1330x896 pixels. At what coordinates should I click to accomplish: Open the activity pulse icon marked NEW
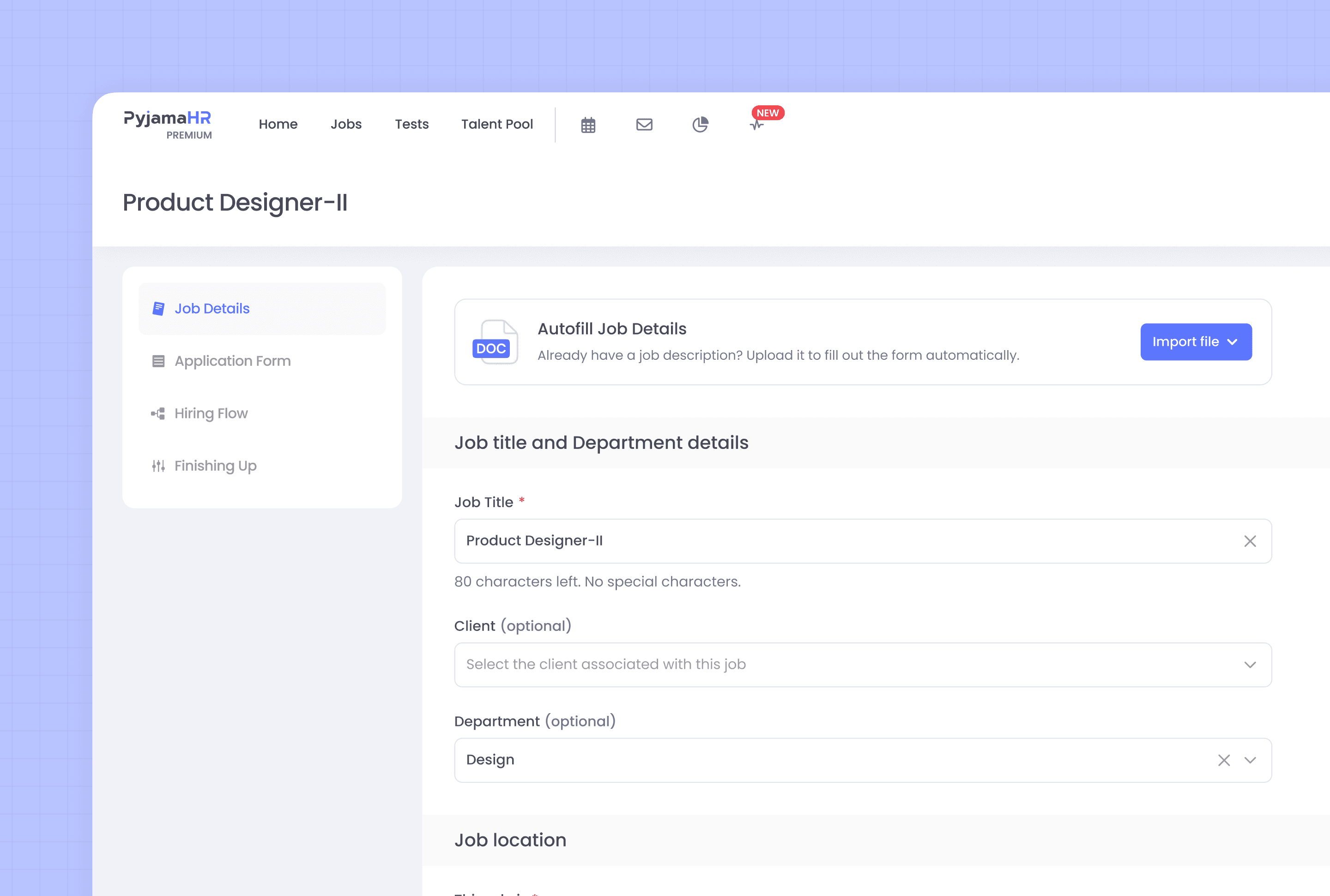756,125
